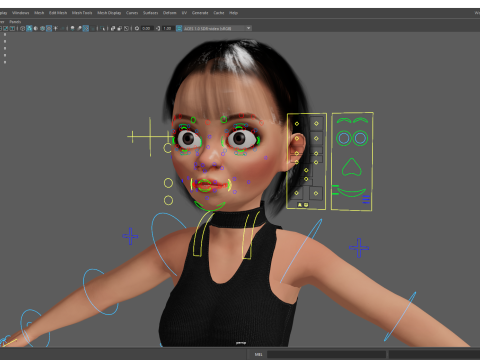Select the green chin arc control

[210, 206]
